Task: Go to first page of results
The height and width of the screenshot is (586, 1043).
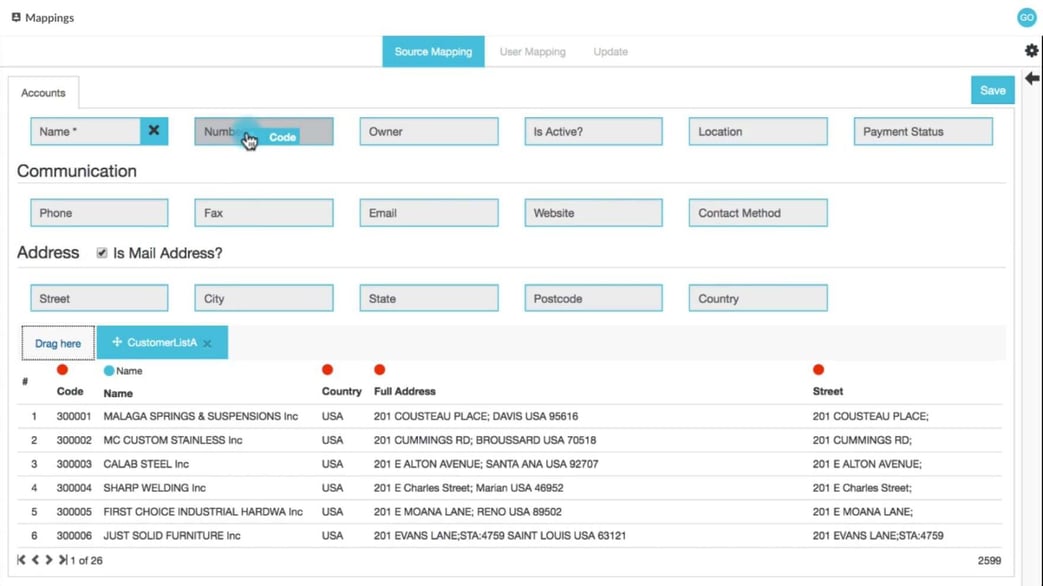Action: coord(21,560)
